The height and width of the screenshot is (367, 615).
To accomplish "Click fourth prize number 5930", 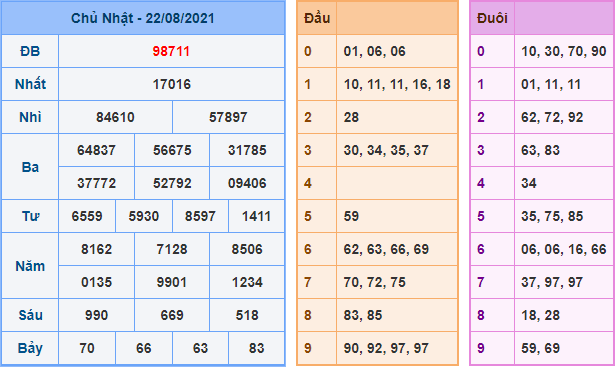I will point(144,216).
